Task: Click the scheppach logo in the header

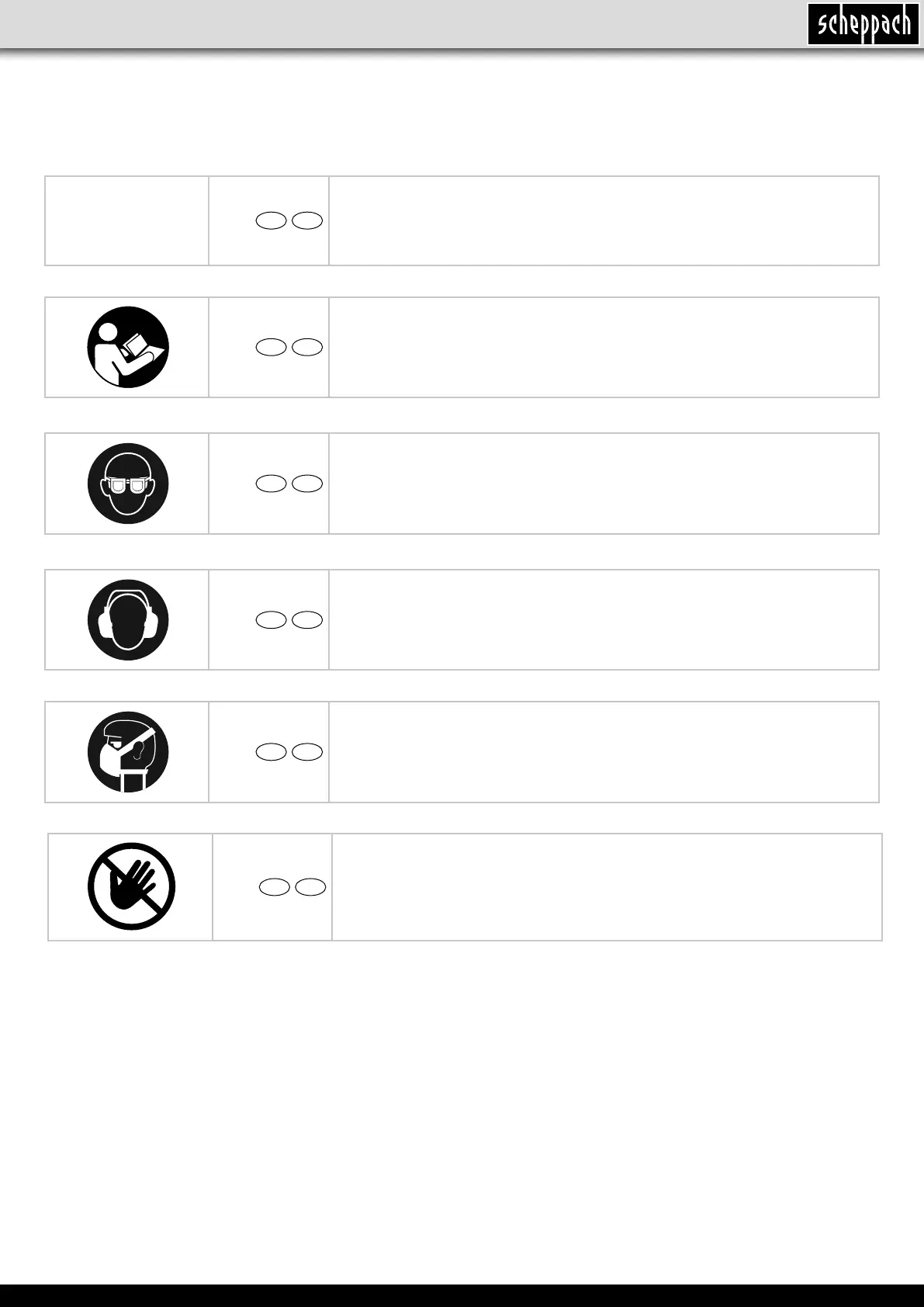Action: [x=863, y=24]
